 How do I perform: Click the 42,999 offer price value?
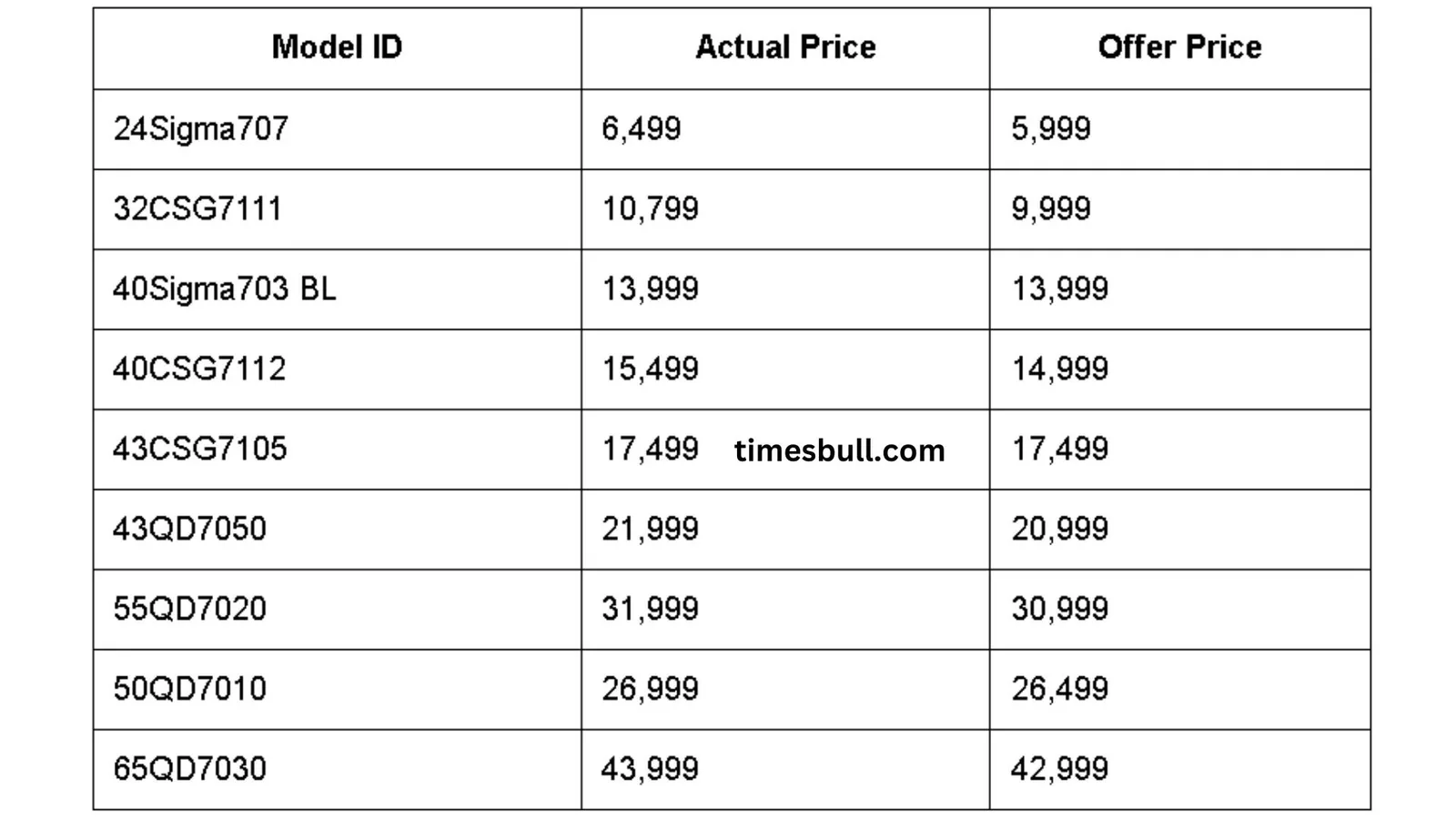click(x=1059, y=769)
